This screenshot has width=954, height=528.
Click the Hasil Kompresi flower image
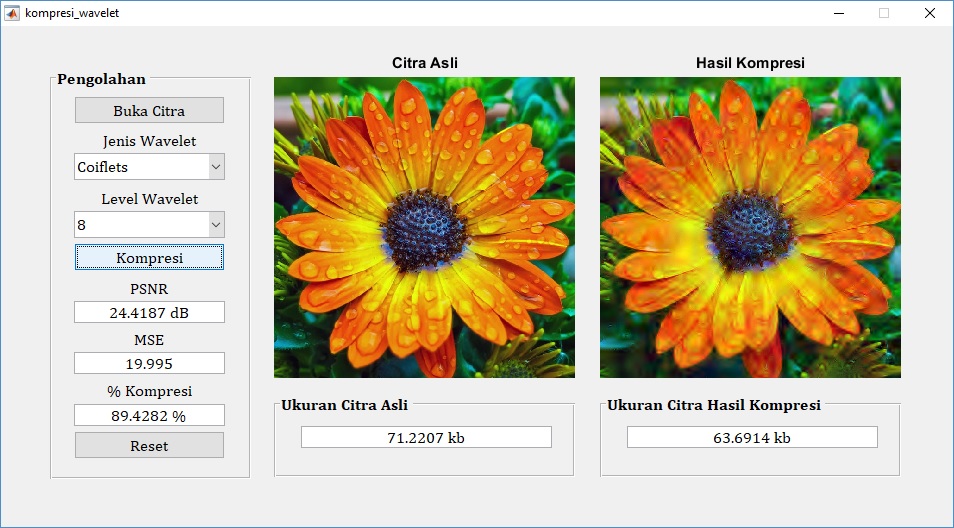tap(750, 227)
